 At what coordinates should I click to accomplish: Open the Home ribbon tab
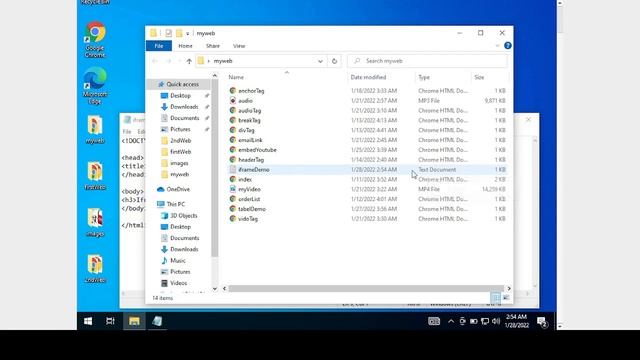click(x=185, y=46)
